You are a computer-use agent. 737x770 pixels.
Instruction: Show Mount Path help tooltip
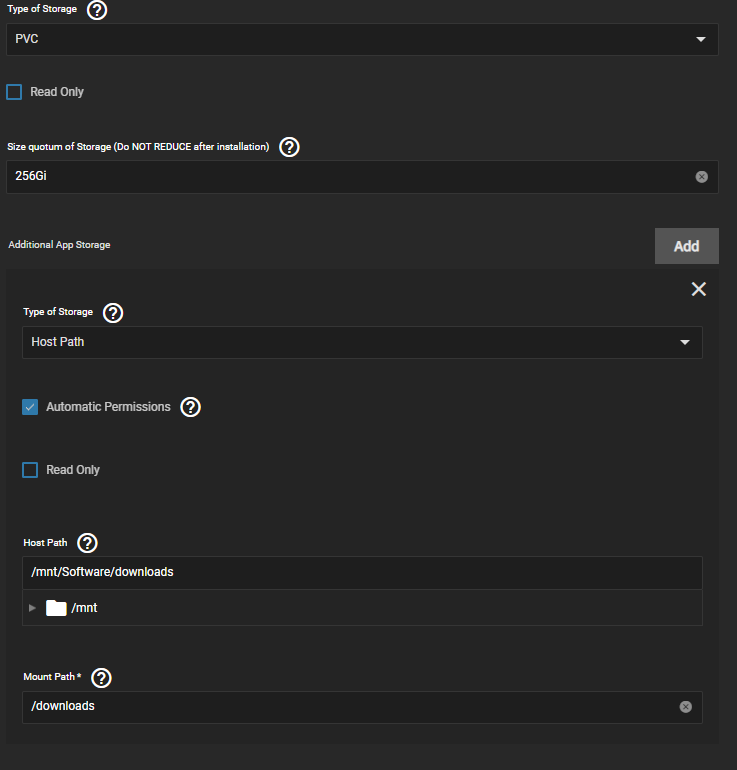(102, 678)
